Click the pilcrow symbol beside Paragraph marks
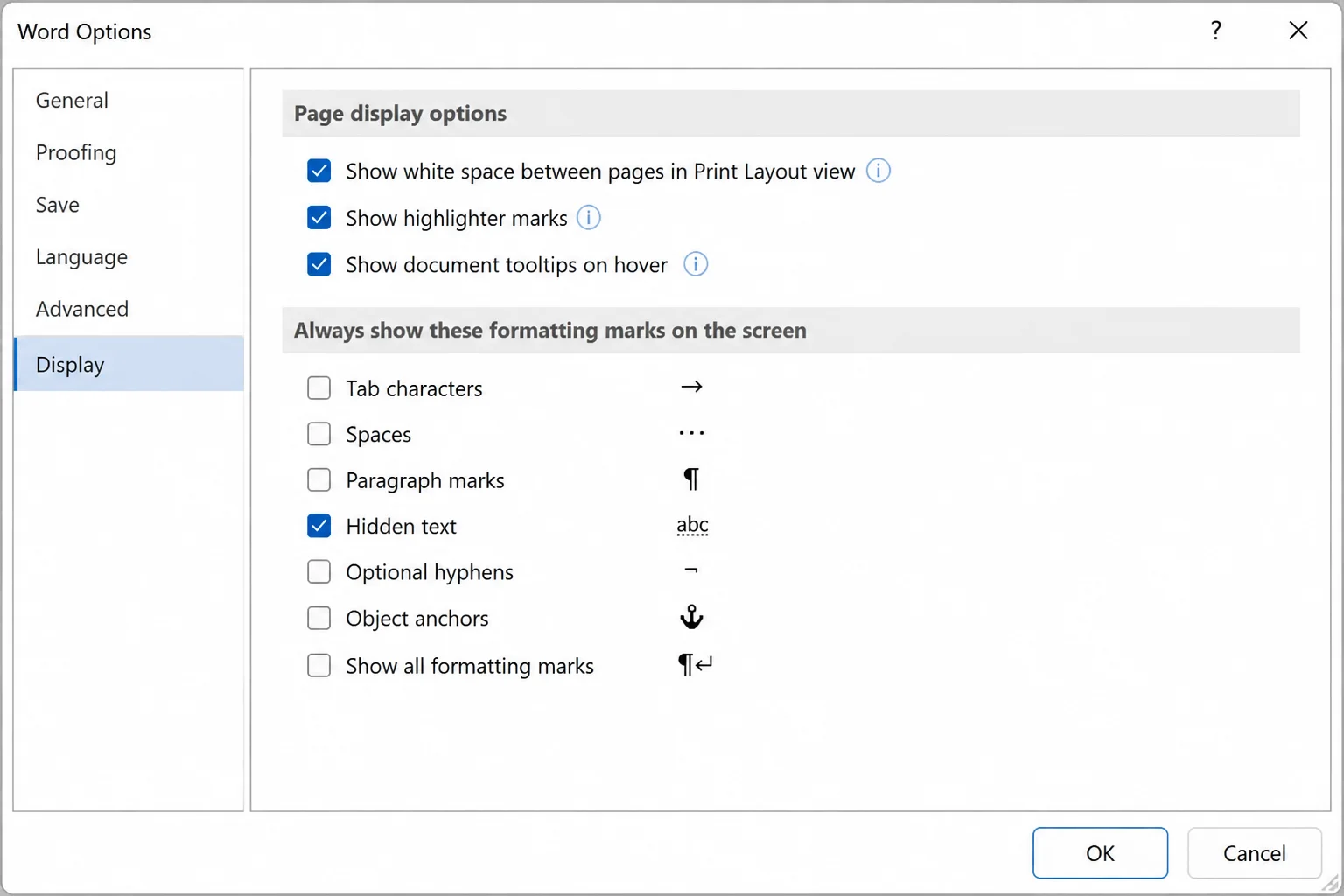Screen dimensions: 1344x896 691,479
